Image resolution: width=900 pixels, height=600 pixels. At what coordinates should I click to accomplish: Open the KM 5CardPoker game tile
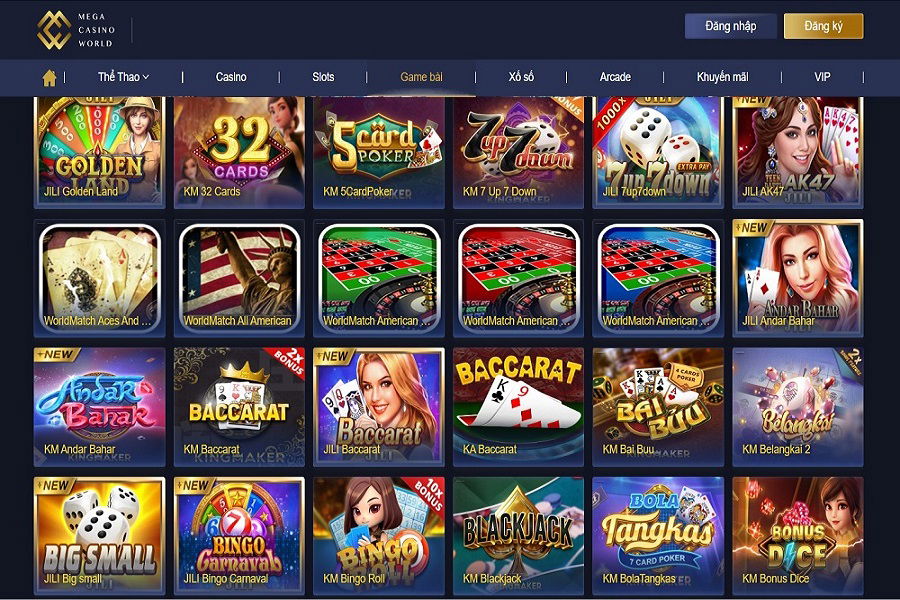click(379, 152)
